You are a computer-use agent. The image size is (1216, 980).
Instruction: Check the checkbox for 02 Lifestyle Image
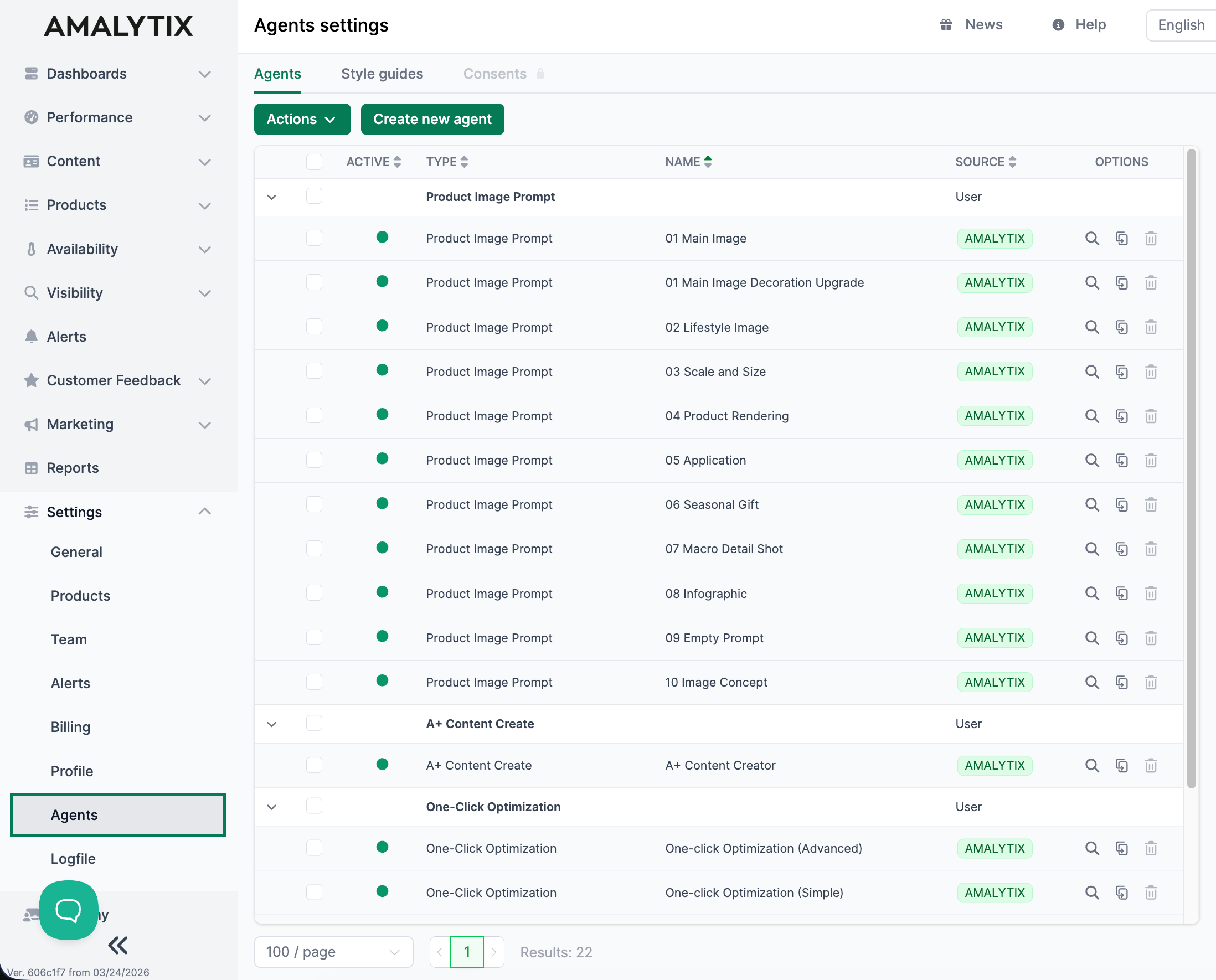[314, 326]
